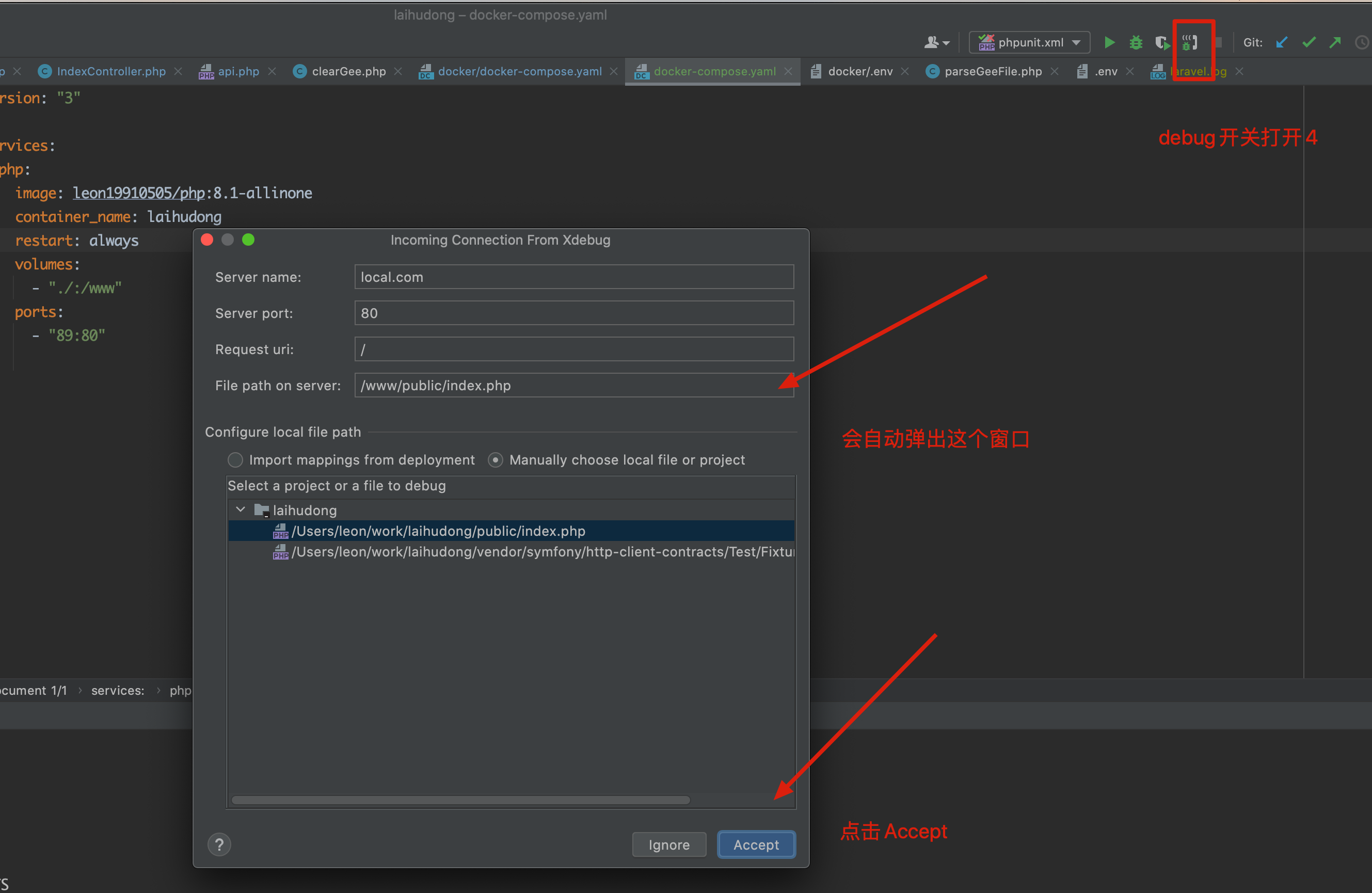Close the .env tab

1130,71
